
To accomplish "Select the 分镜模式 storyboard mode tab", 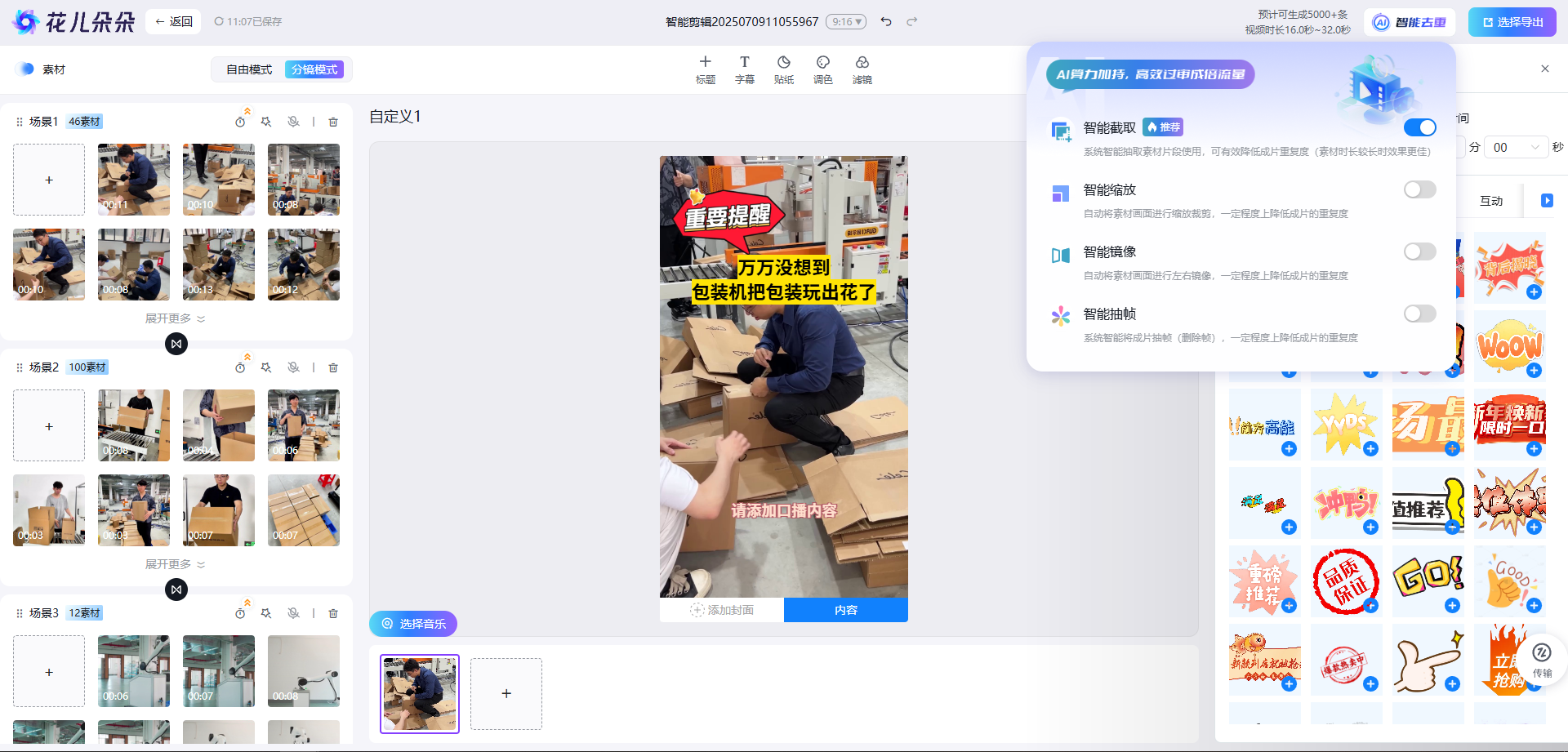I will [x=314, y=69].
